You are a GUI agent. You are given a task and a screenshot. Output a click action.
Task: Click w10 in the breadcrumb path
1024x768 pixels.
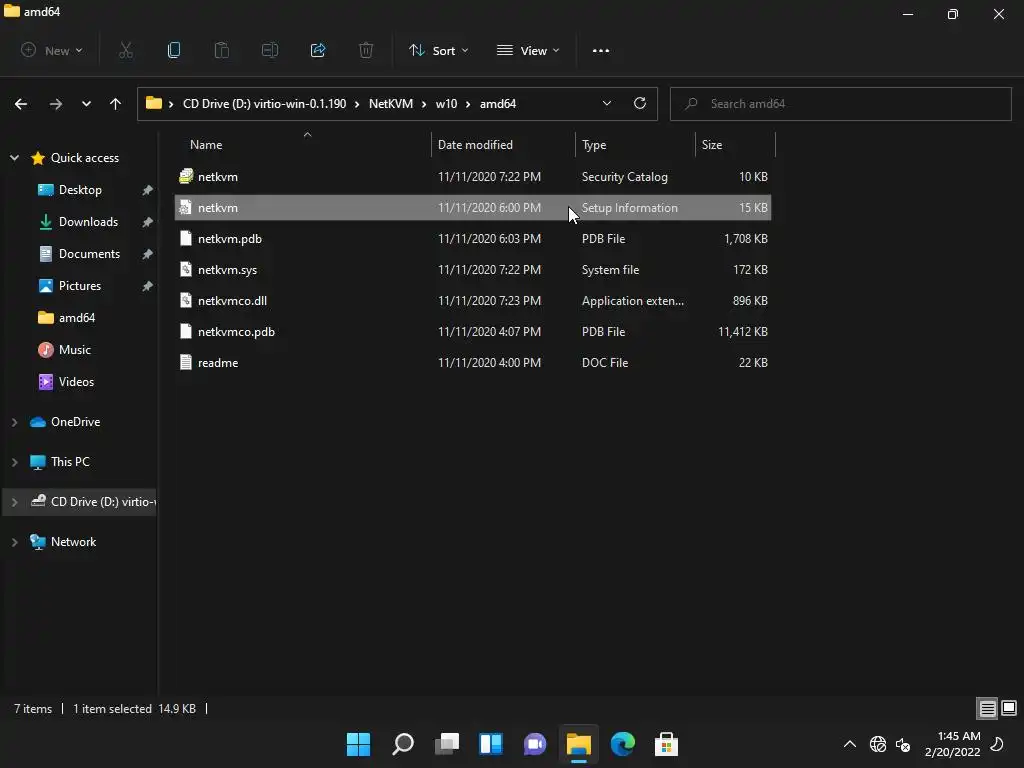click(446, 104)
